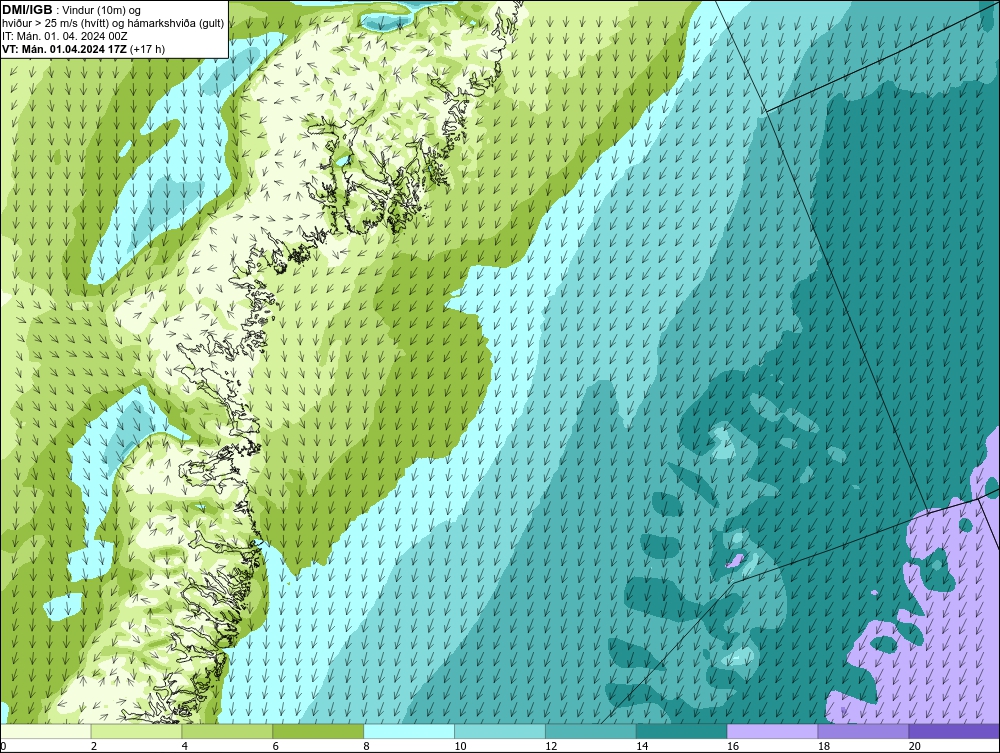Click the scale label 6

pyautogui.click(x=276, y=746)
